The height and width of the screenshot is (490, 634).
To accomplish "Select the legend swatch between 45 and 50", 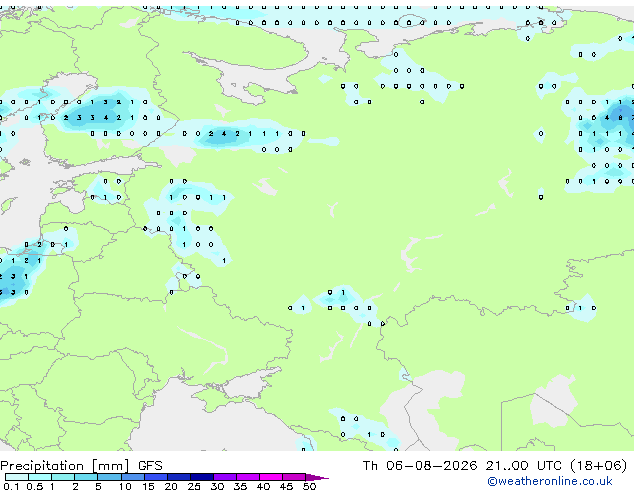I will [294, 477].
